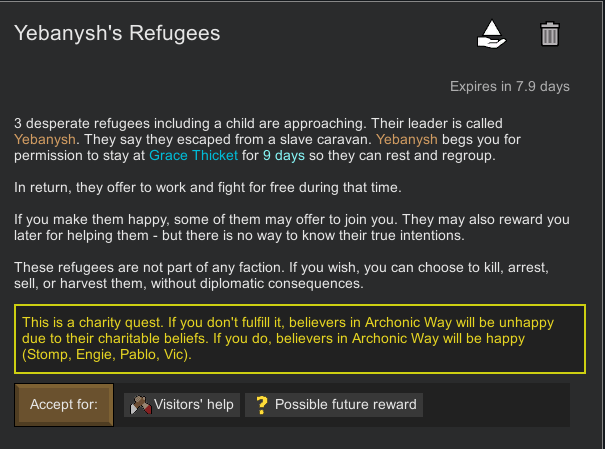Select the Possible future reward label

click(x=346, y=405)
